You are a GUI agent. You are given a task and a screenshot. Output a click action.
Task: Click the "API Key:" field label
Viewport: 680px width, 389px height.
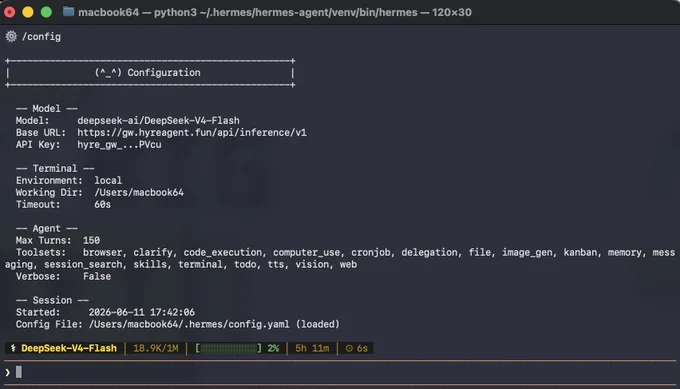(x=38, y=144)
